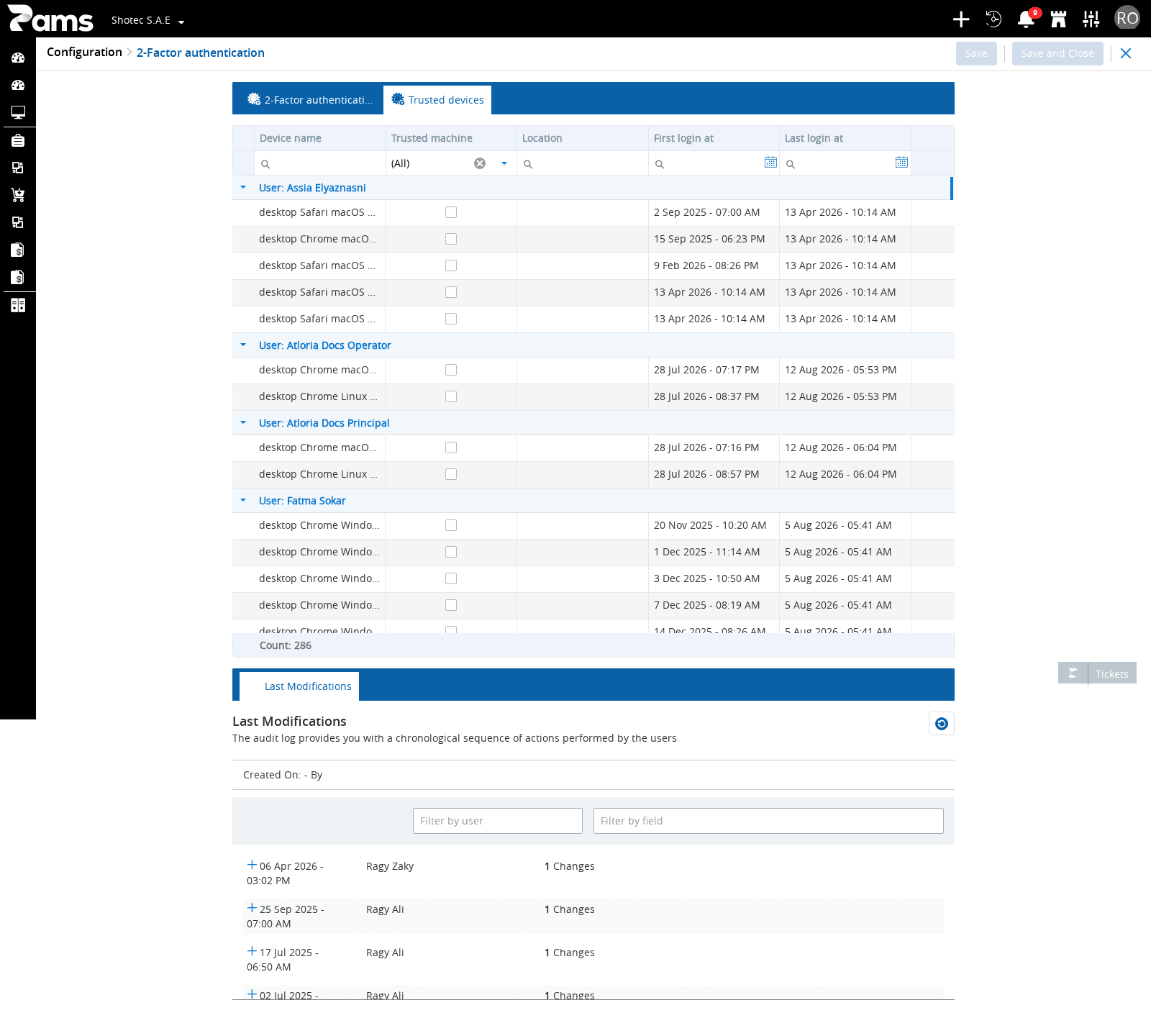Click the Filter by user field

click(498, 821)
